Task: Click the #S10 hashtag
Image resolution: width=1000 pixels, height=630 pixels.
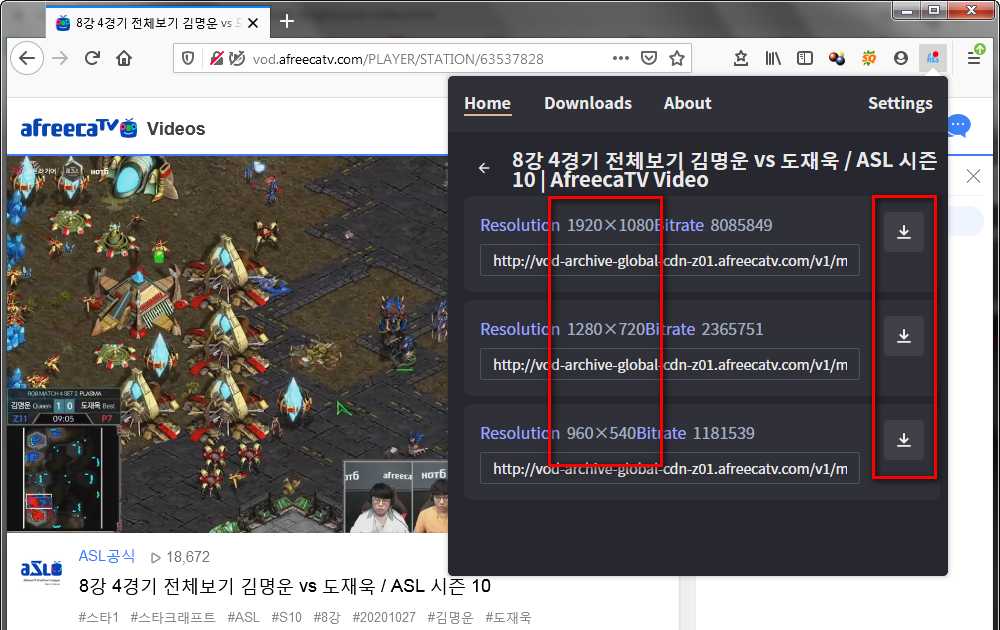Action: [286, 617]
